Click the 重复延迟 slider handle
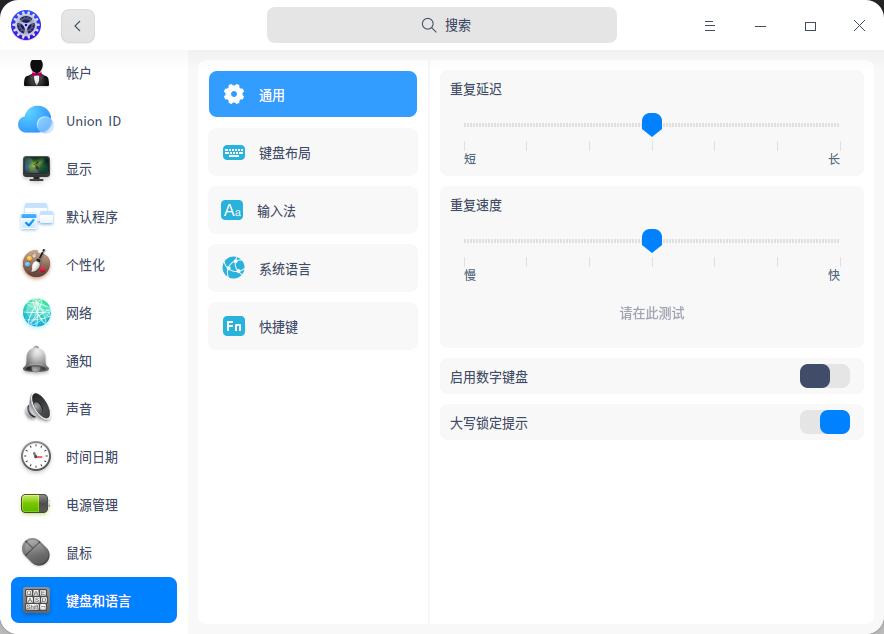Viewport: 884px width, 634px height. point(652,125)
